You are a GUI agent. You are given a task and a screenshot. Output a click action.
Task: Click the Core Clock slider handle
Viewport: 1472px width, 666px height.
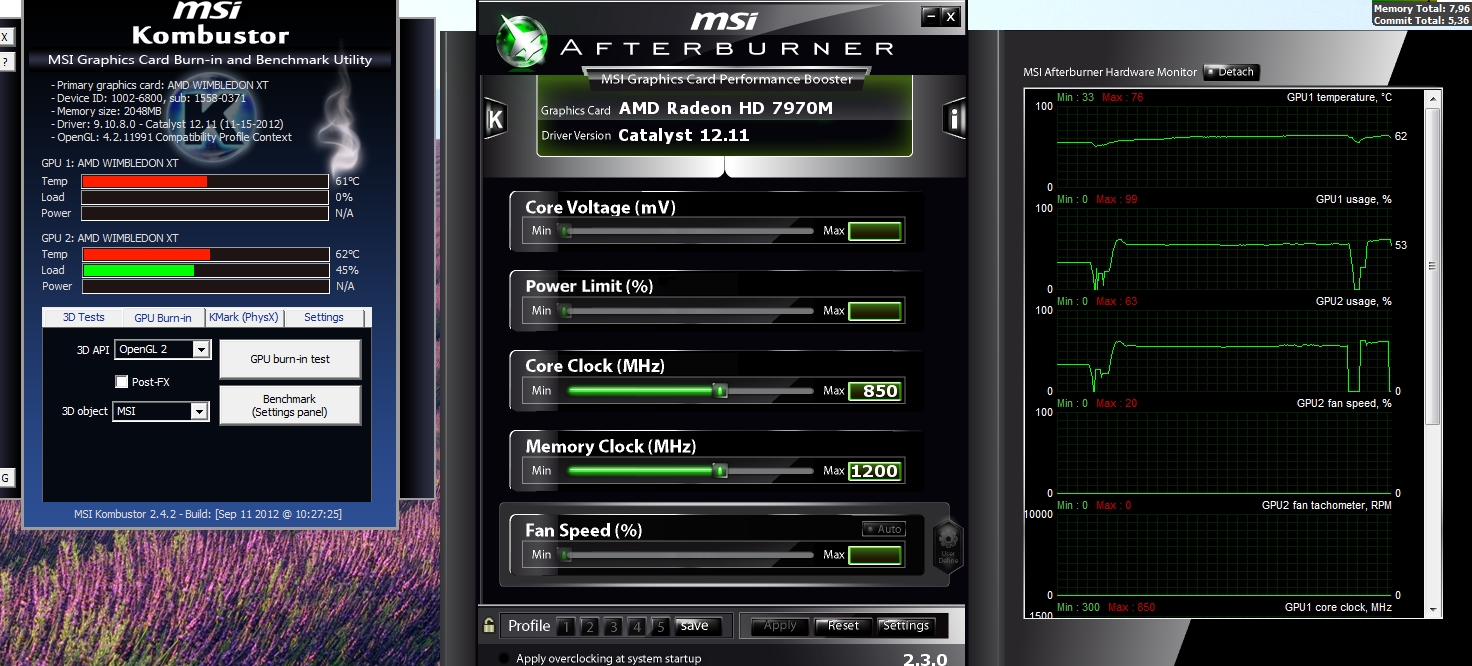[x=720, y=391]
